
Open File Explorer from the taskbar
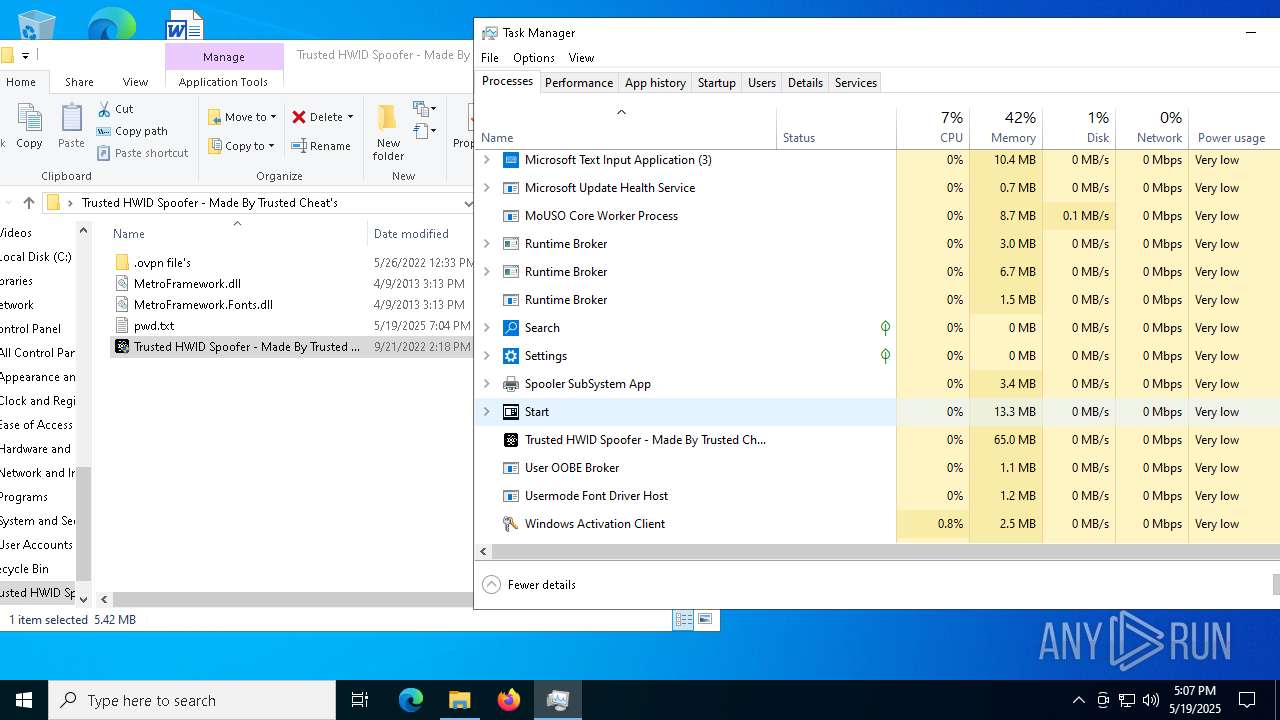(460, 700)
